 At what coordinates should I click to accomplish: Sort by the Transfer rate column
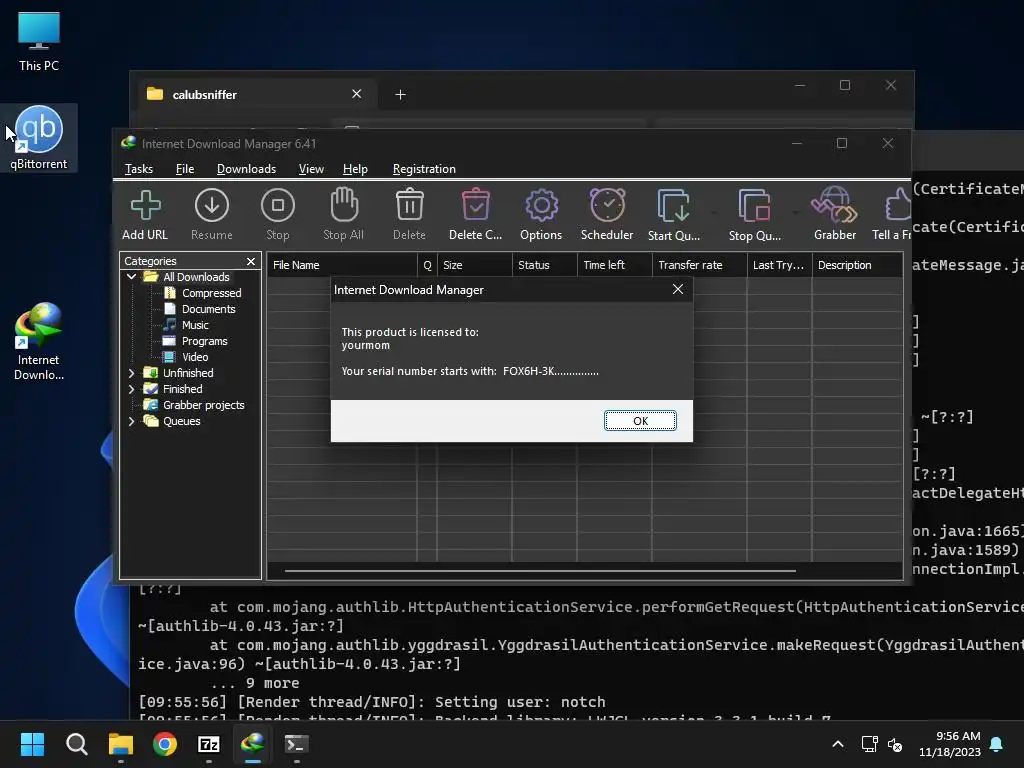coord(699,265)
